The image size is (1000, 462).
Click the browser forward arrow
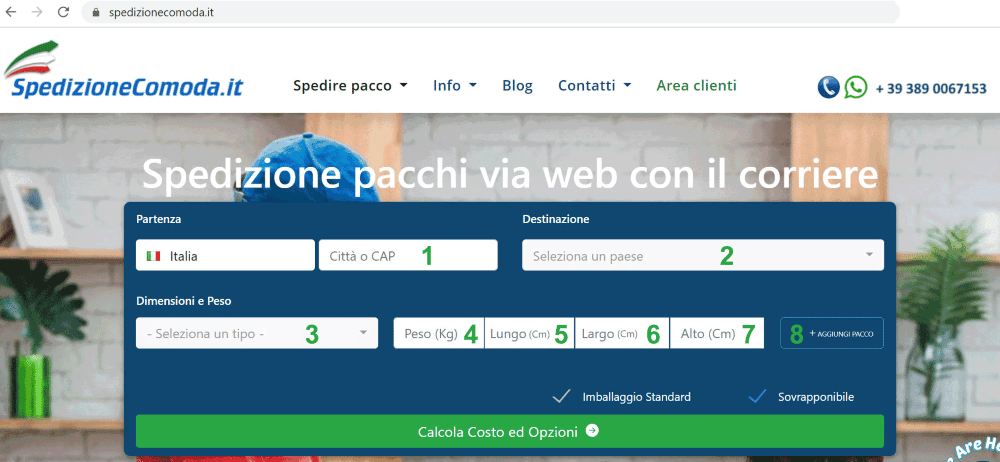pos(38,13)
